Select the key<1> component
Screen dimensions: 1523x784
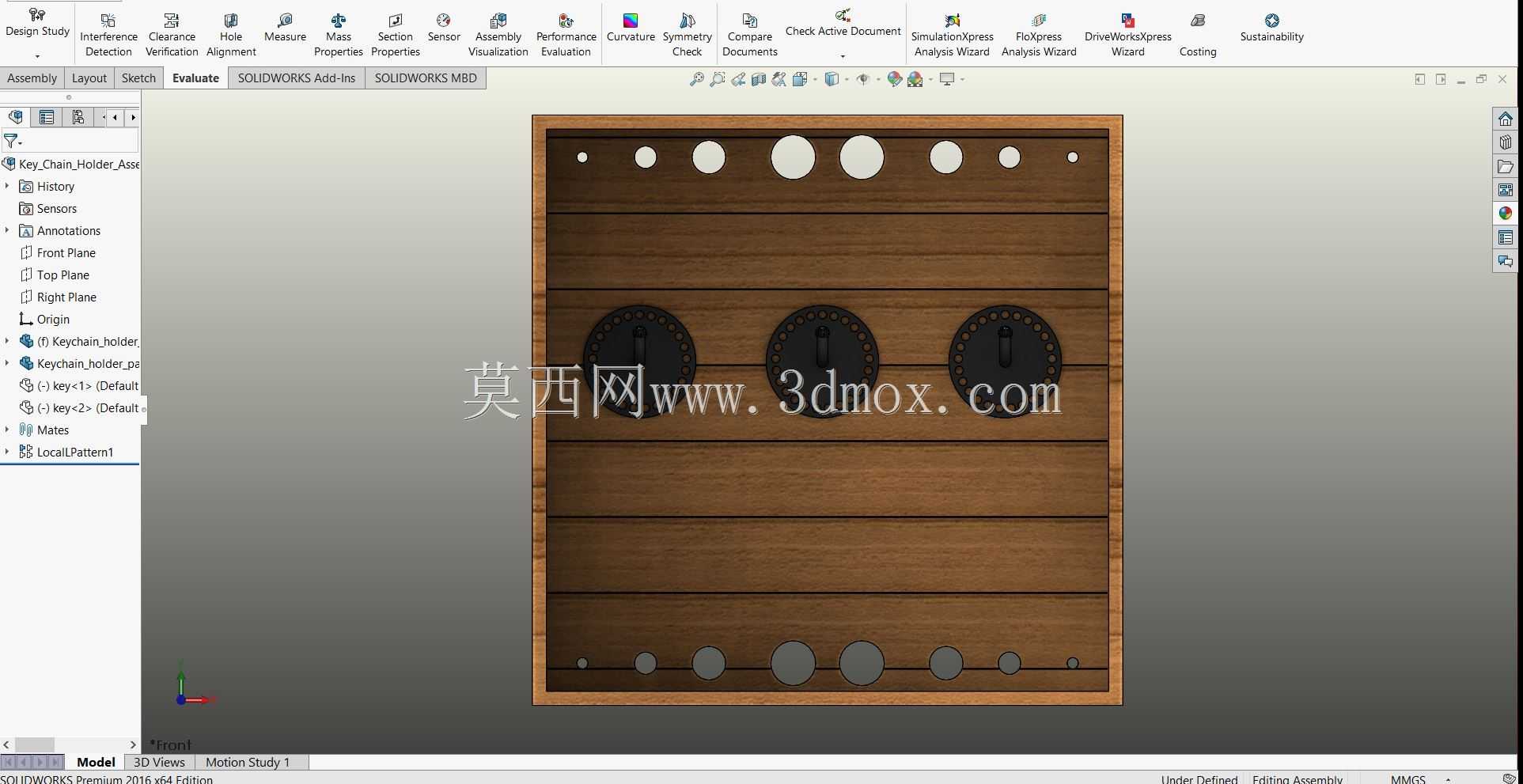(78, 385)
